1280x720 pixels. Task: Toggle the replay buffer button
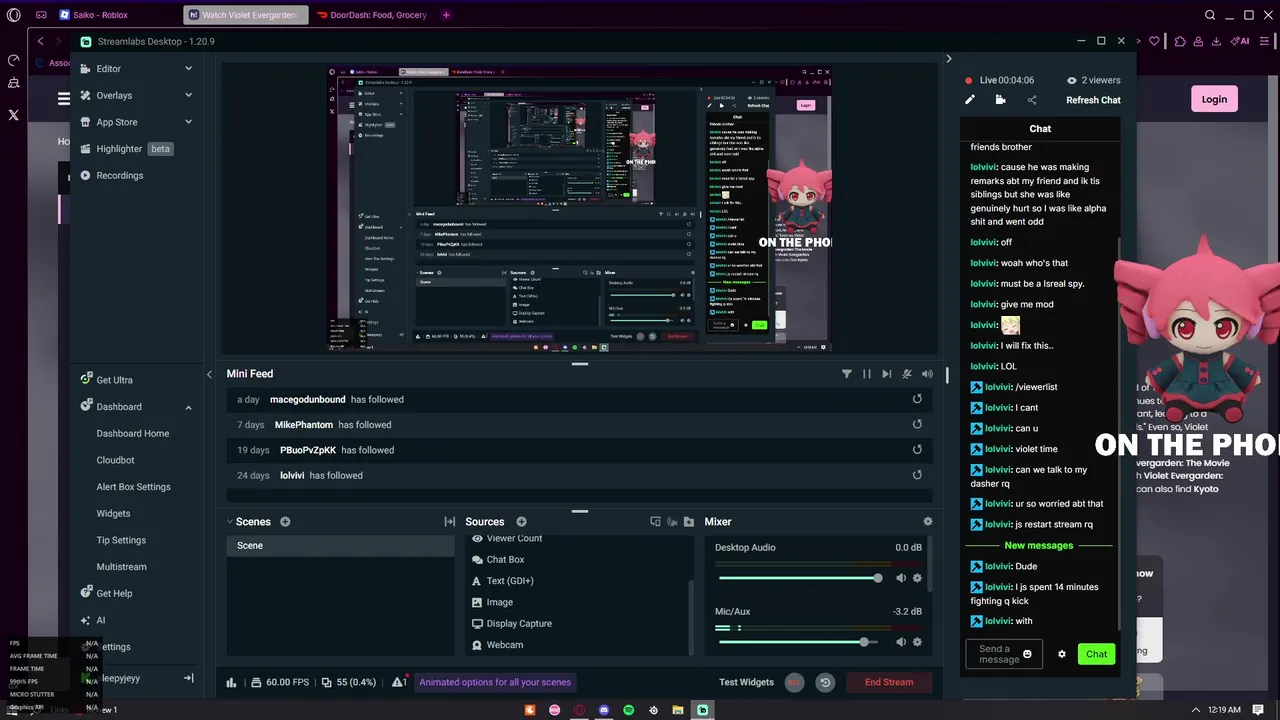coord(825,682)
